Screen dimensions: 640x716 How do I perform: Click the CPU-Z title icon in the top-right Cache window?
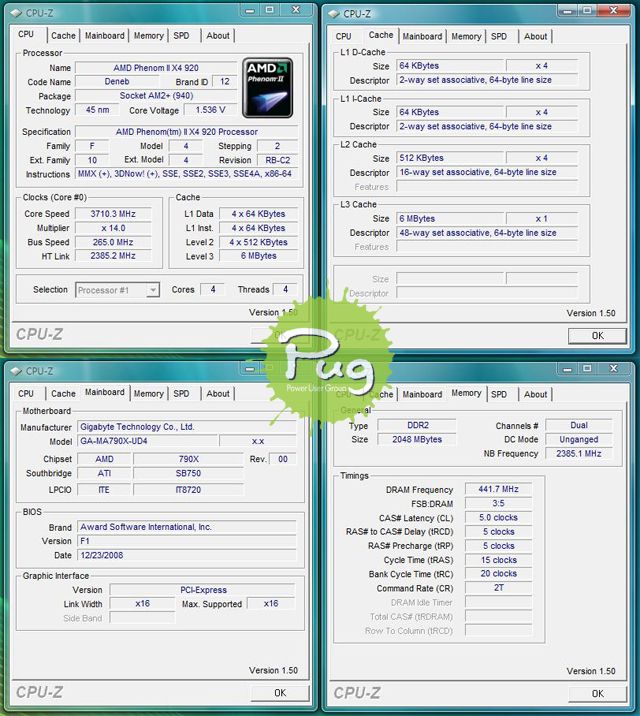334,14
